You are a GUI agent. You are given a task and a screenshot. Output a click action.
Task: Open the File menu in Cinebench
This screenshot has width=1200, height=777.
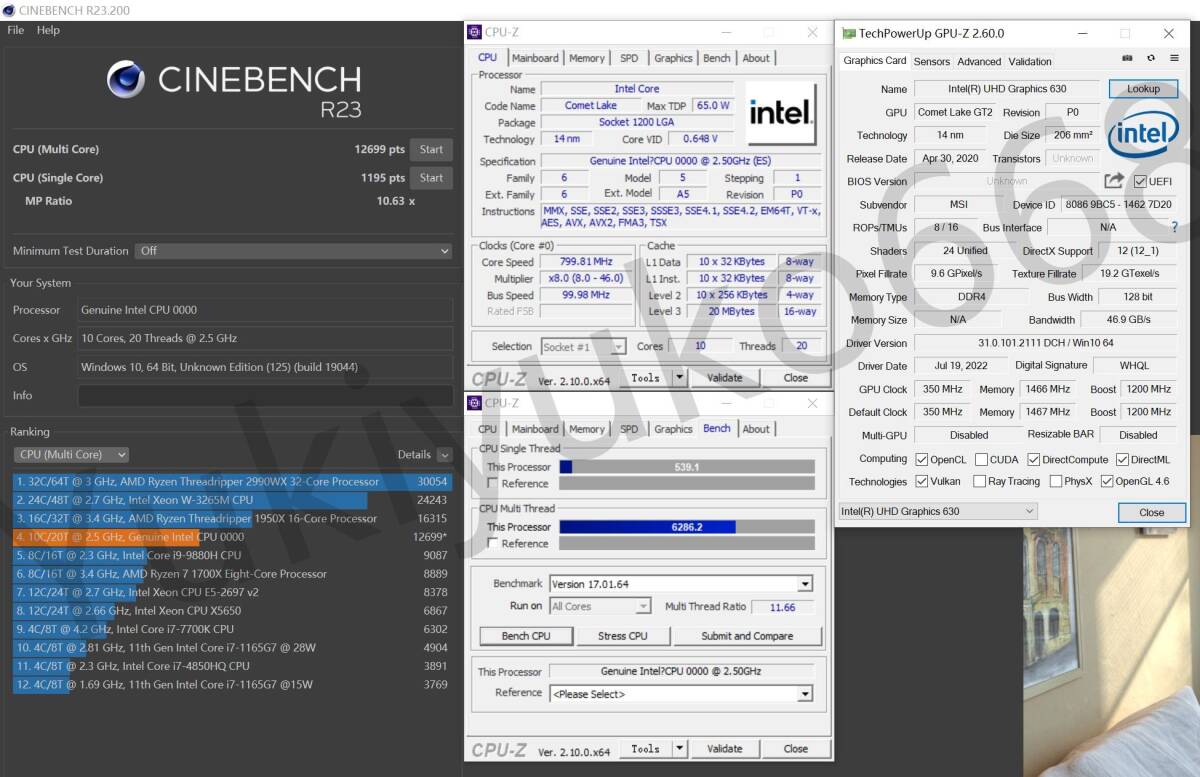pos(15,30)
